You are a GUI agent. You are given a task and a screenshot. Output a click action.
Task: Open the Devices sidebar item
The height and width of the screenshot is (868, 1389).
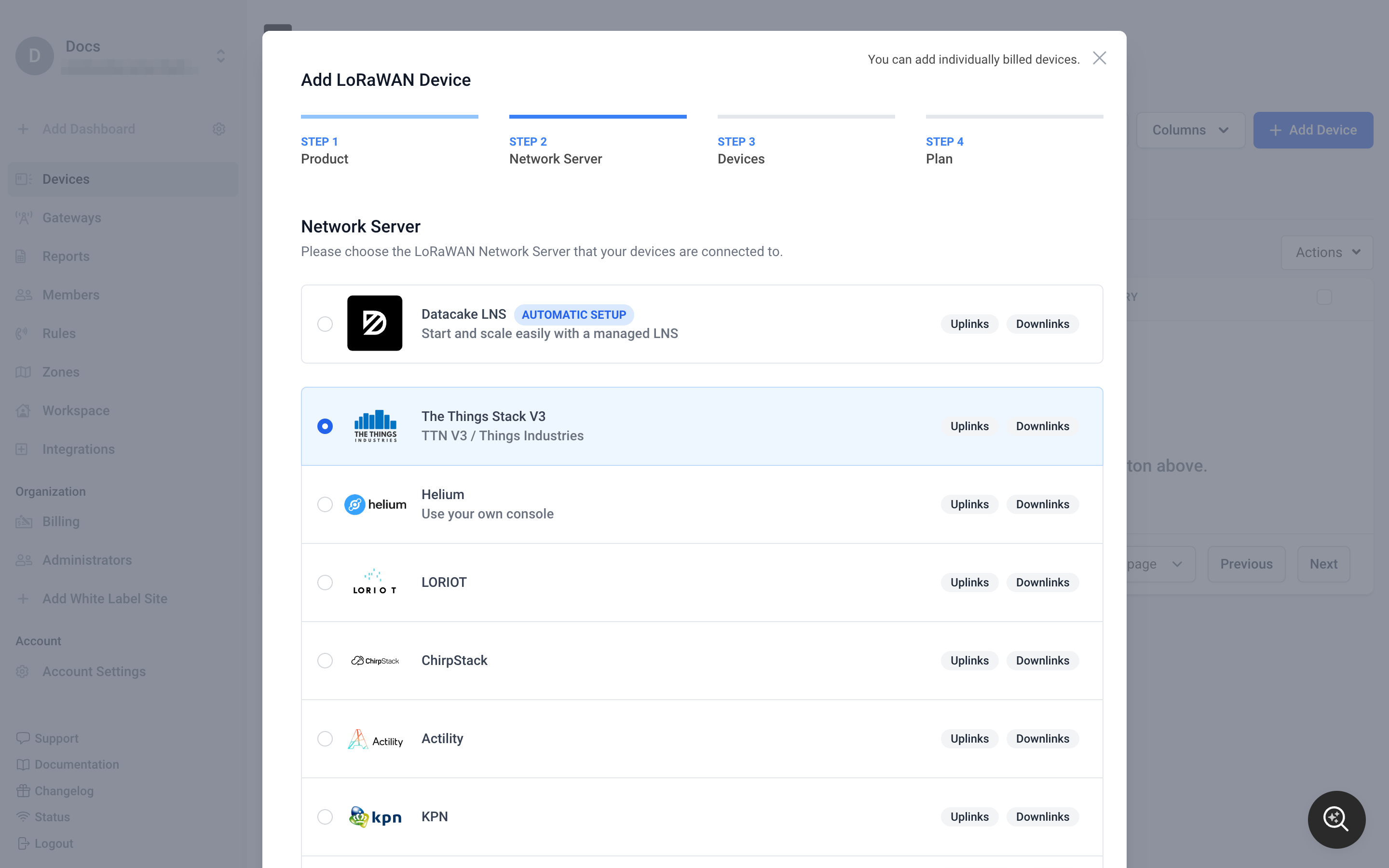(123, 179)
